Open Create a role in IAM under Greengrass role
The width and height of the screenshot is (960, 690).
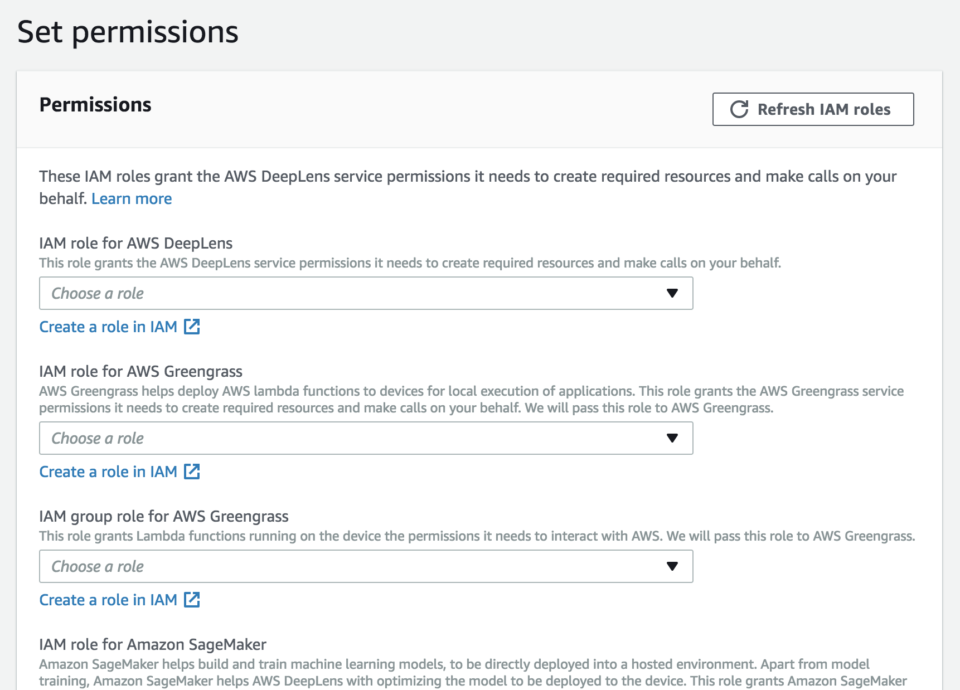point(108,472)
